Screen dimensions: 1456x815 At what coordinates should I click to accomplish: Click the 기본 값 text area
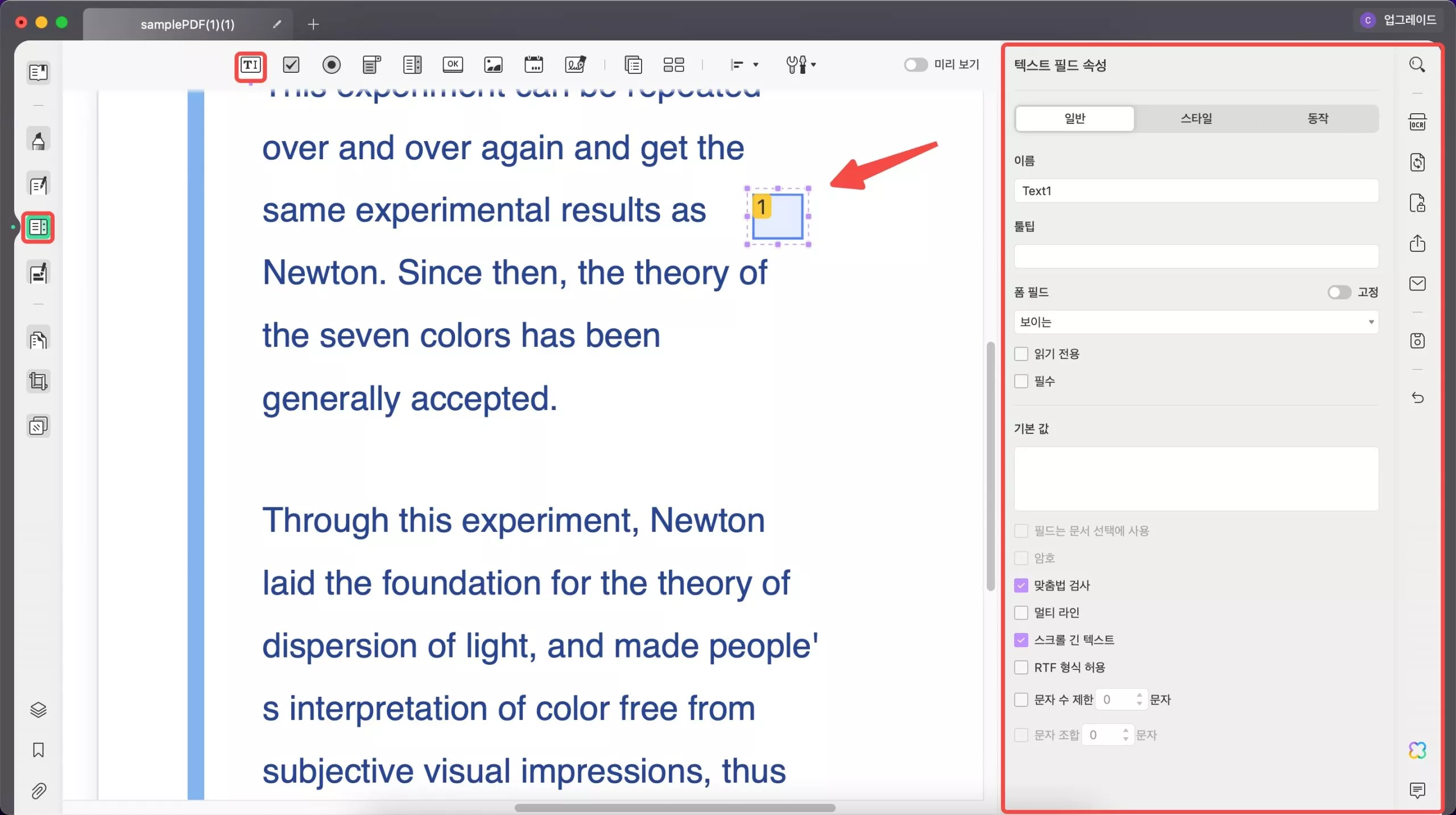click(x=1196, y=479)
